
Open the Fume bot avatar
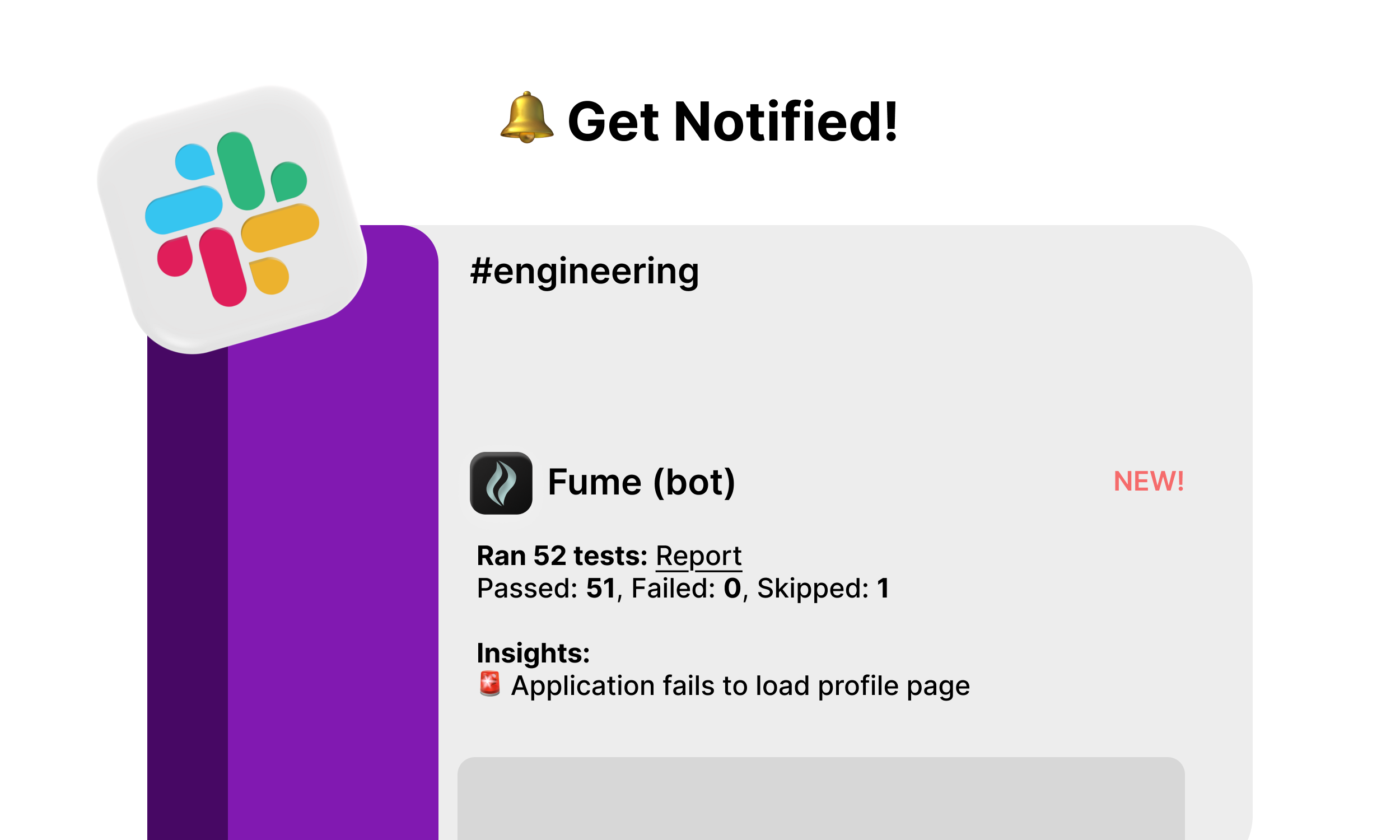point(501,483)
